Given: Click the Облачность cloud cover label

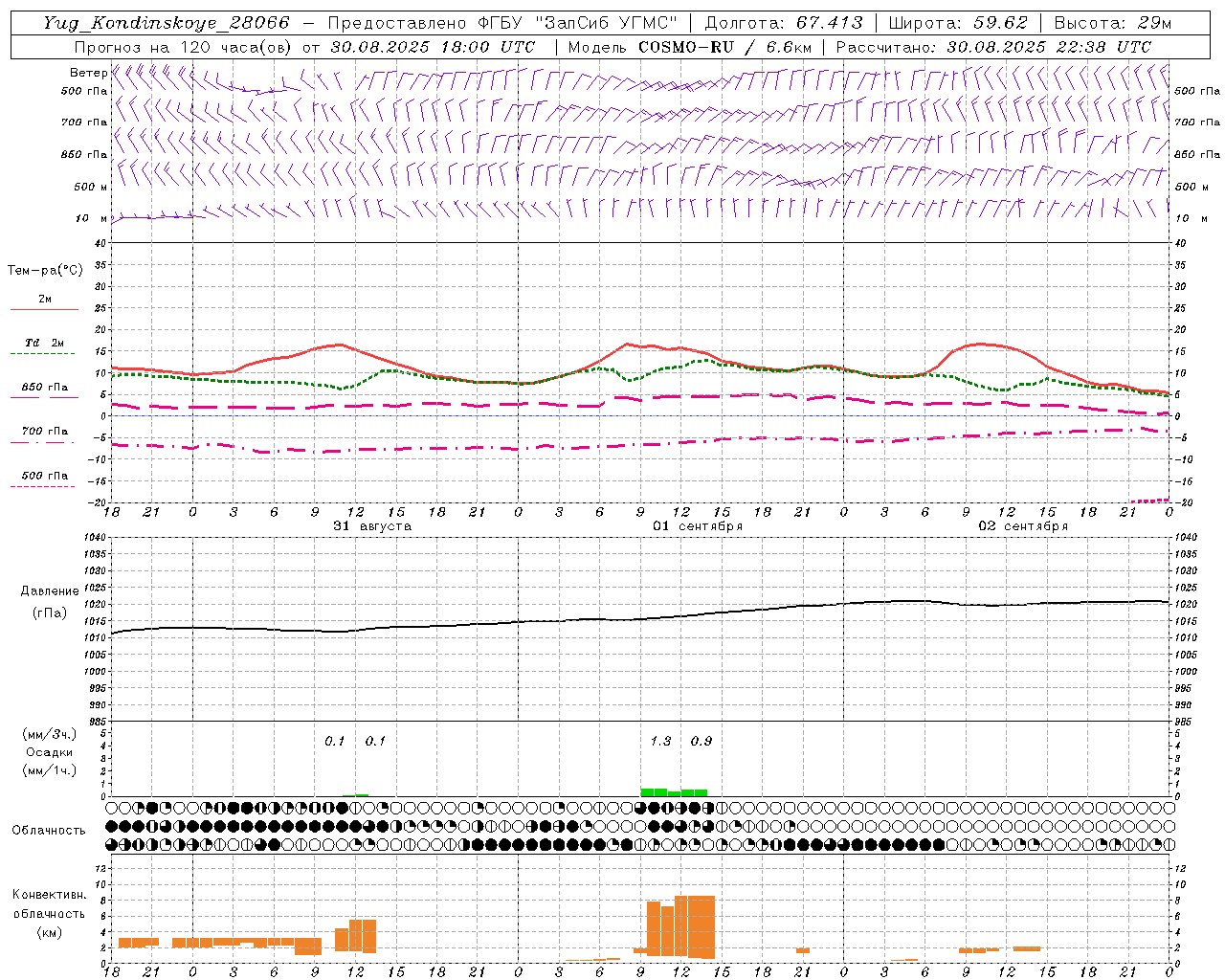Looking at the screenshot, I should (x=49, y=830).
